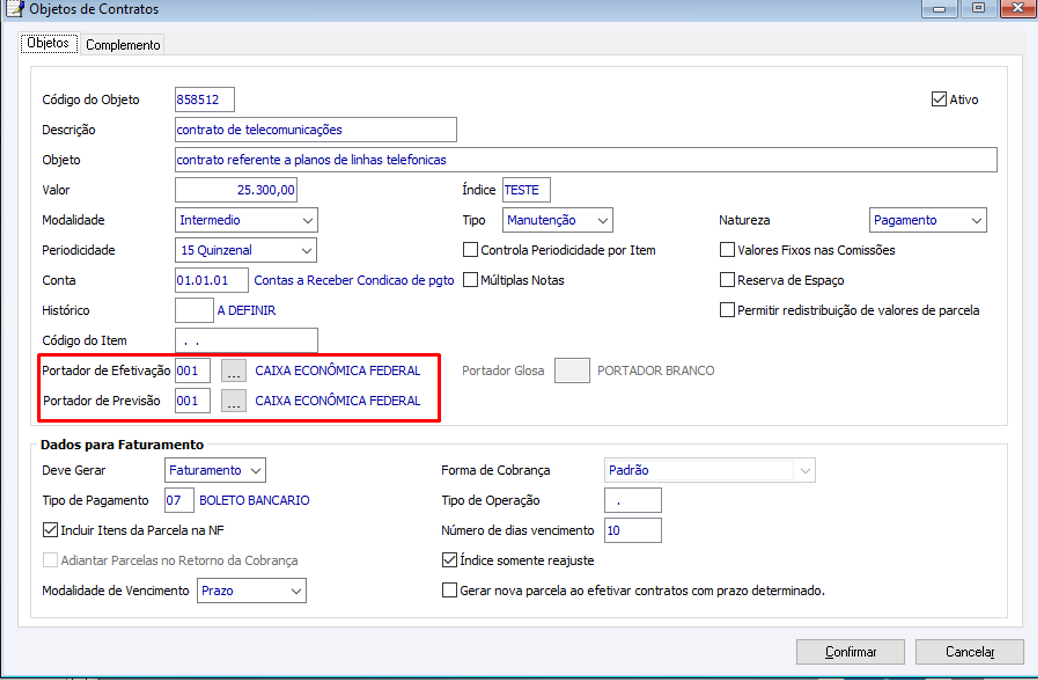Image resolution: width=1038 pixels, height=680 pixels.
Task: Click the Código do Objeto field
Action: [x=205, y=99]
